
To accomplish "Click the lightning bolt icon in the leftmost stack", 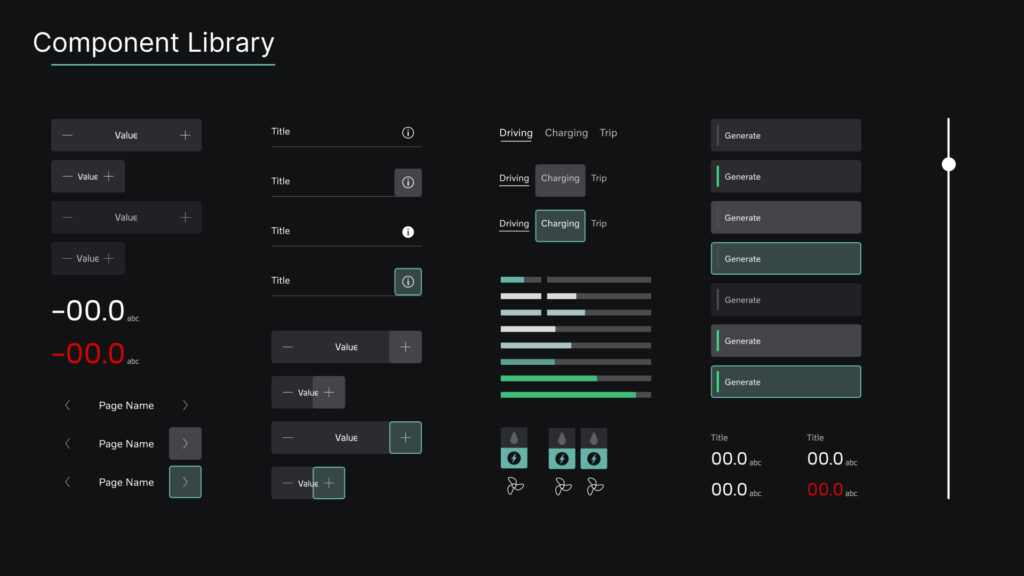I will [x=514, y=458].
